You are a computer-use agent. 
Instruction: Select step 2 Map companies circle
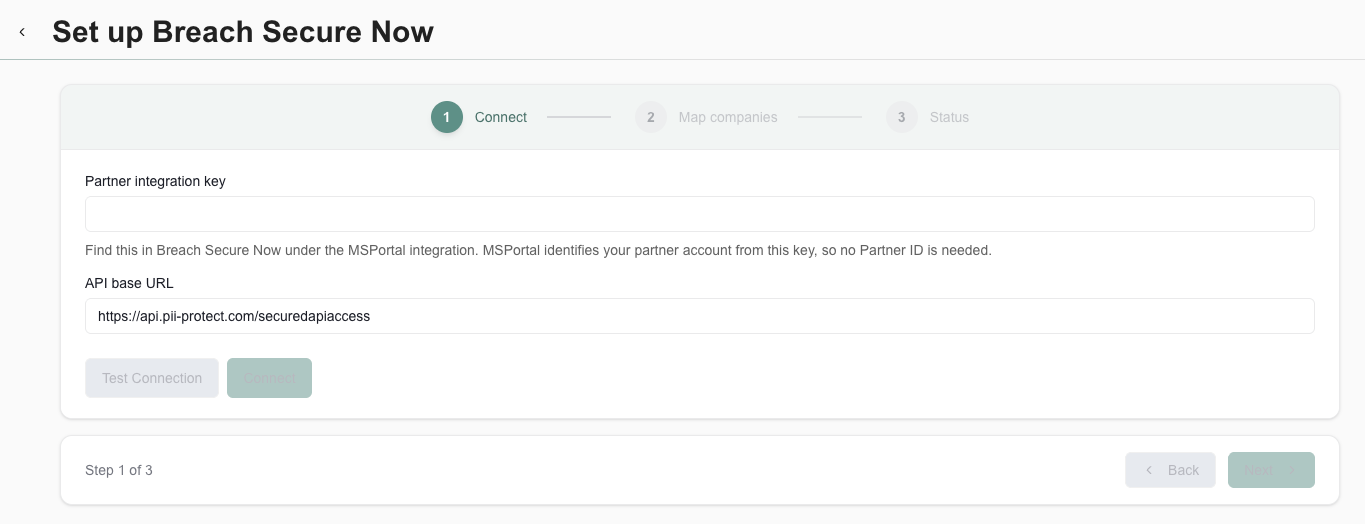tap(650, 117)
